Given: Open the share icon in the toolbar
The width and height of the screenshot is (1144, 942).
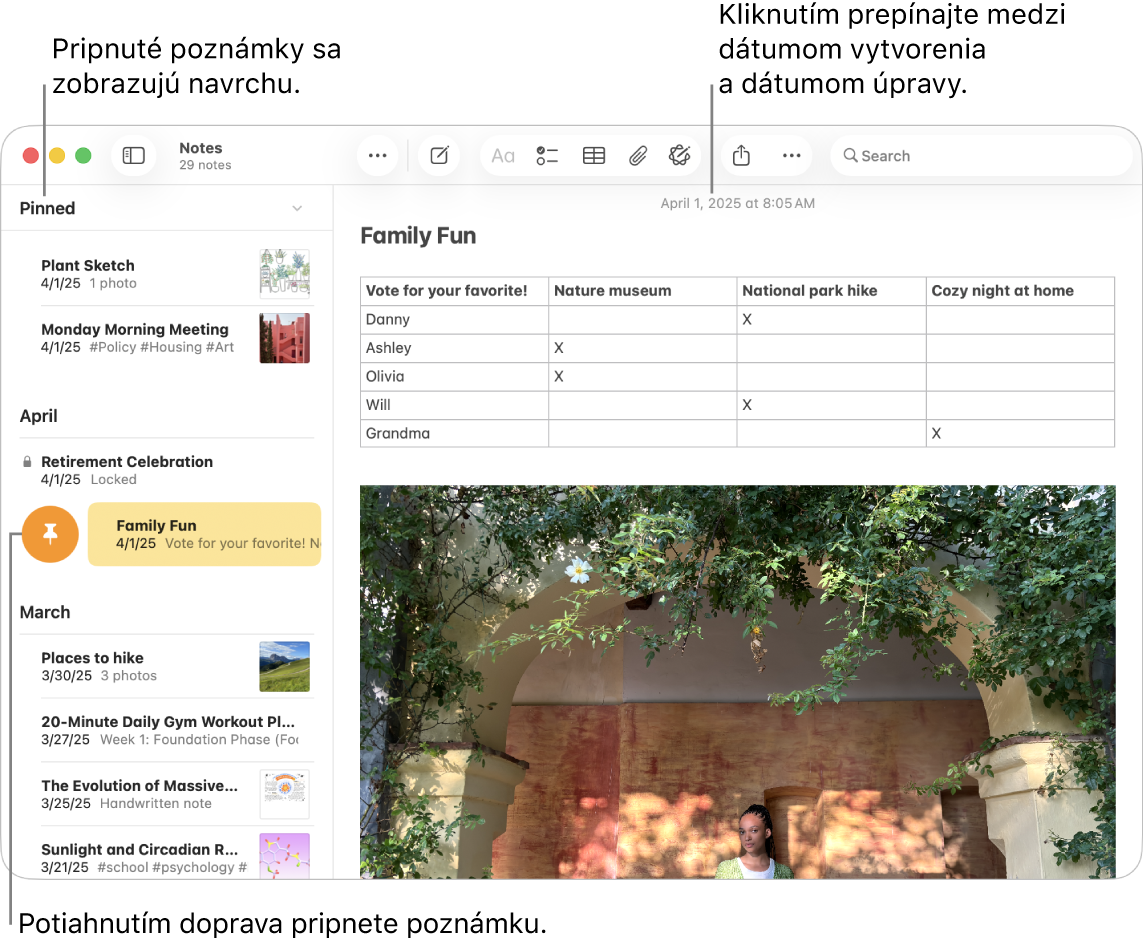Looking at the screenshot, I should [741, 156].
